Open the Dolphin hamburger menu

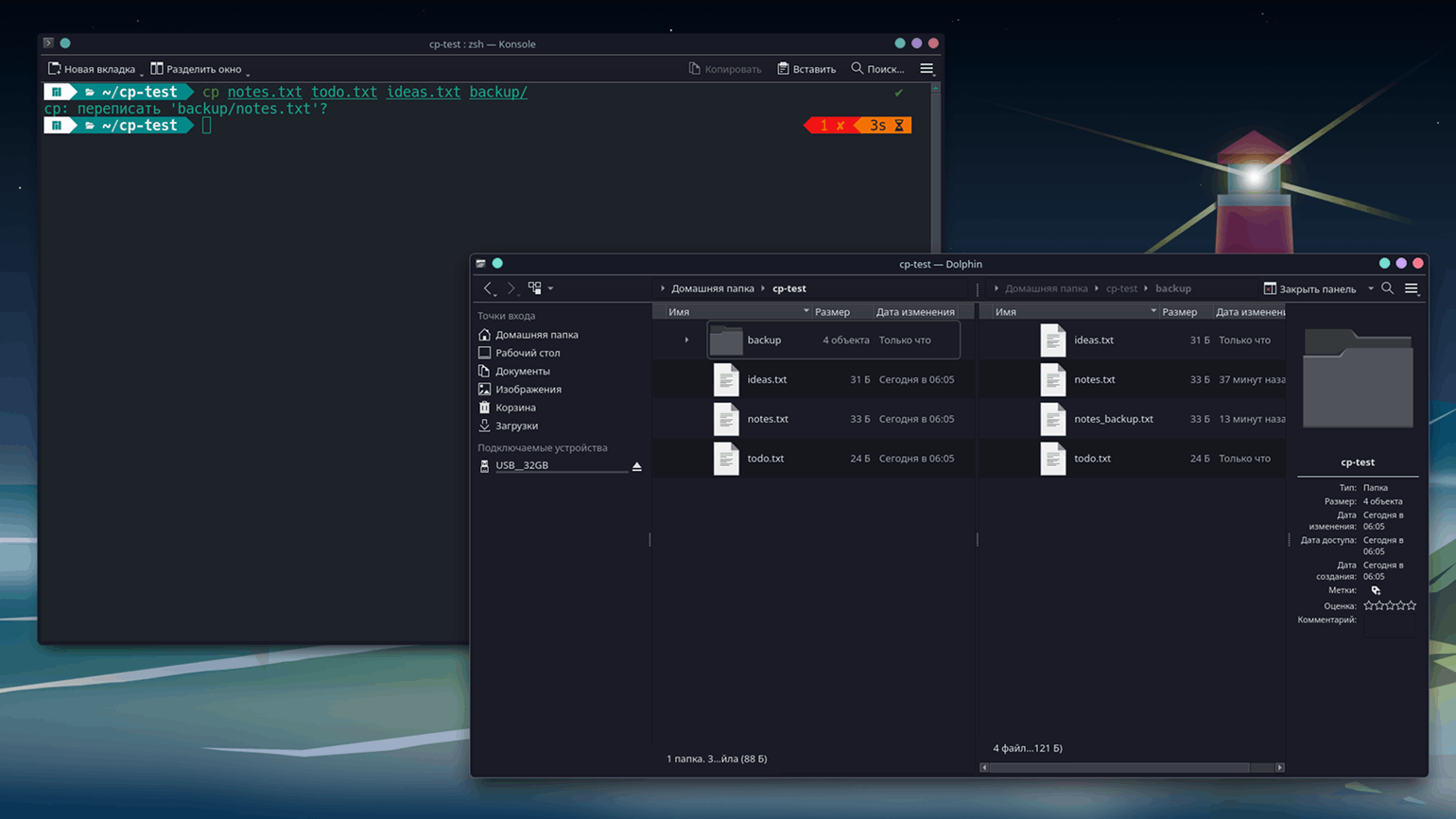click(1412, 288)
